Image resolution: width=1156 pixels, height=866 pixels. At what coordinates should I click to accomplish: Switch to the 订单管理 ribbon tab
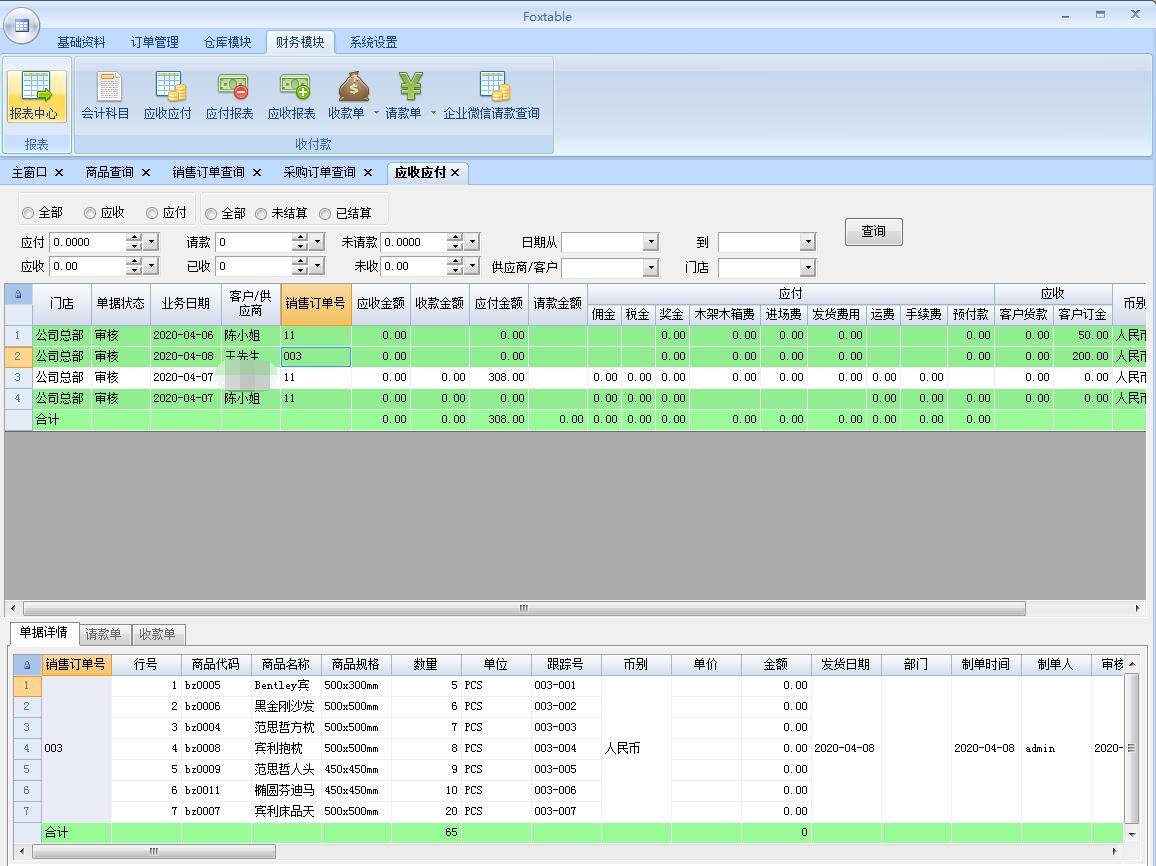(154, 42)
